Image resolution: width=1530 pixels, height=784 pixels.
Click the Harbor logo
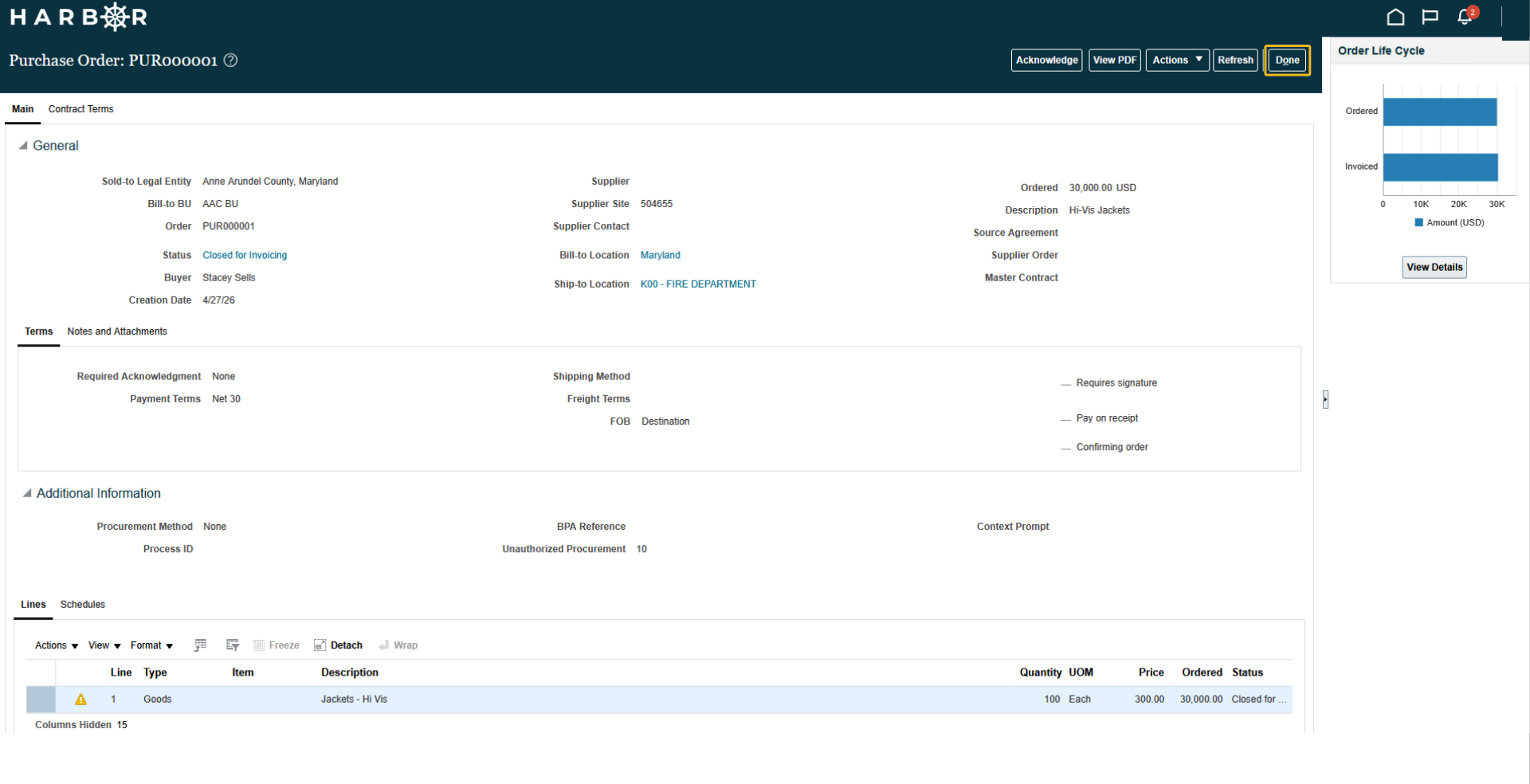pos(78,17)
